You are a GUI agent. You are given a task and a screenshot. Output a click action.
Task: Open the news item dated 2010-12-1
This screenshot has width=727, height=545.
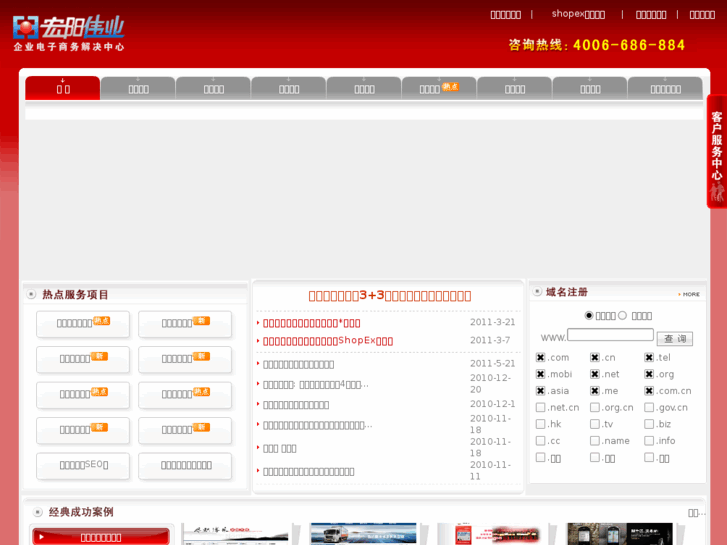pos(296,405)
